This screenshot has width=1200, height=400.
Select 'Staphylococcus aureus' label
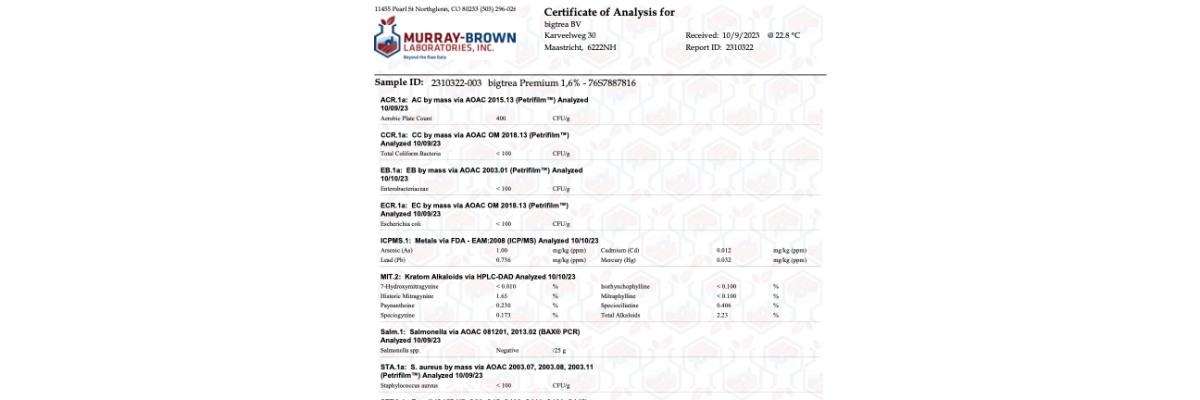pyautogui.click(x=409, y=386)
